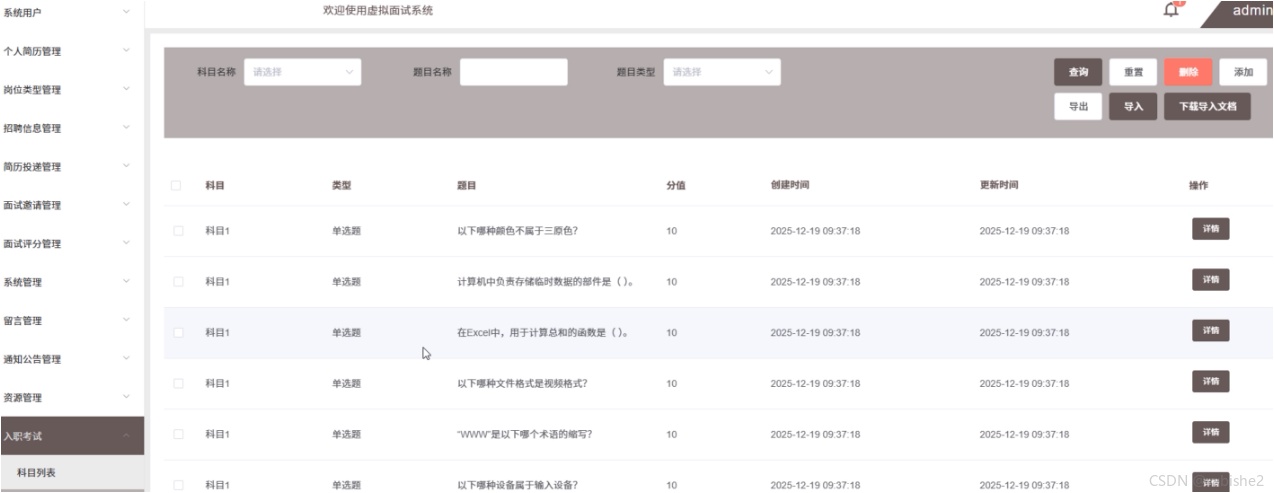This screenshot has width=1274, height=493.
Task: Open the 科目列表 submenu item
Action: [72, 473]
